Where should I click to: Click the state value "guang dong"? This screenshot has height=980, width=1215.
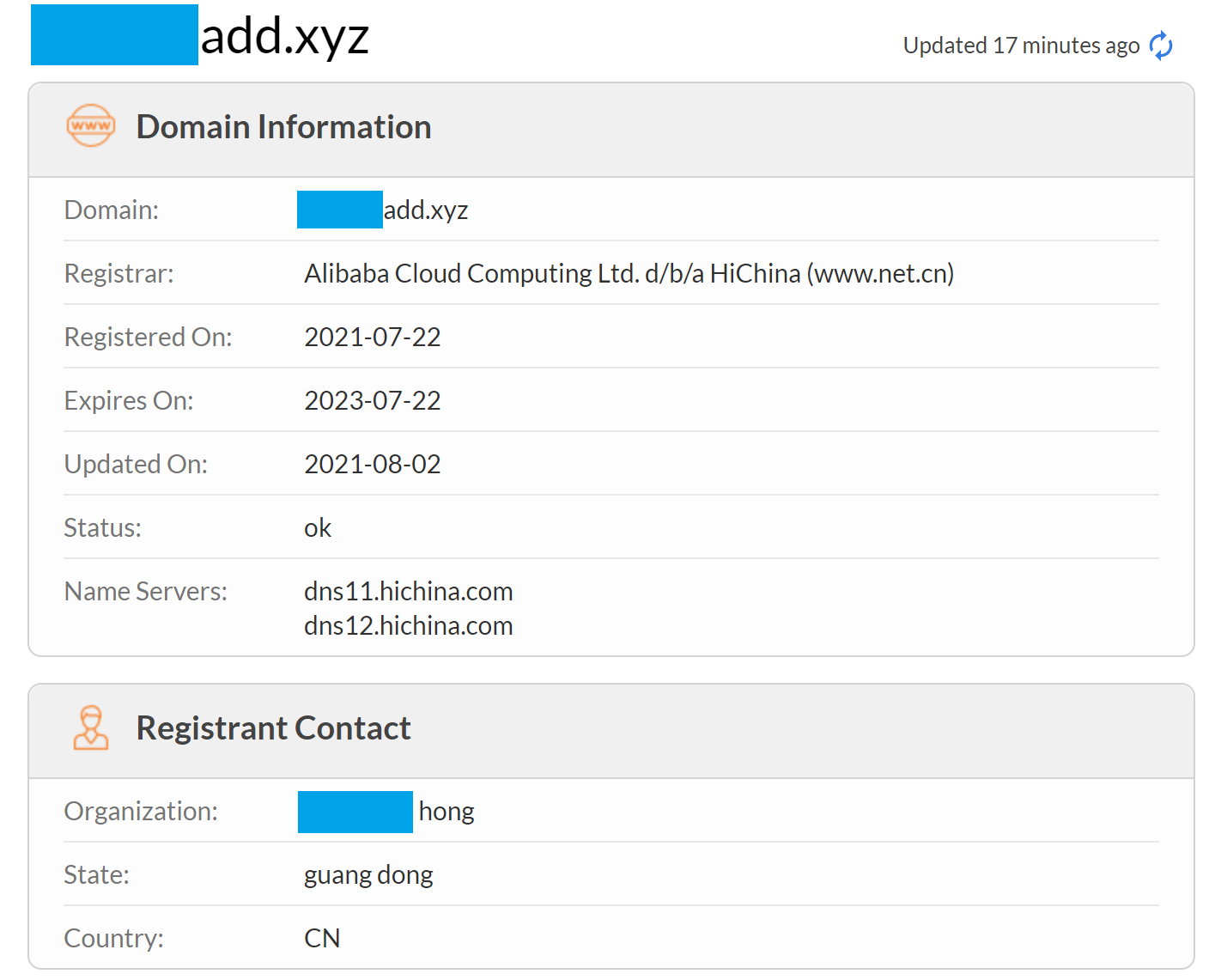point(368,874)
